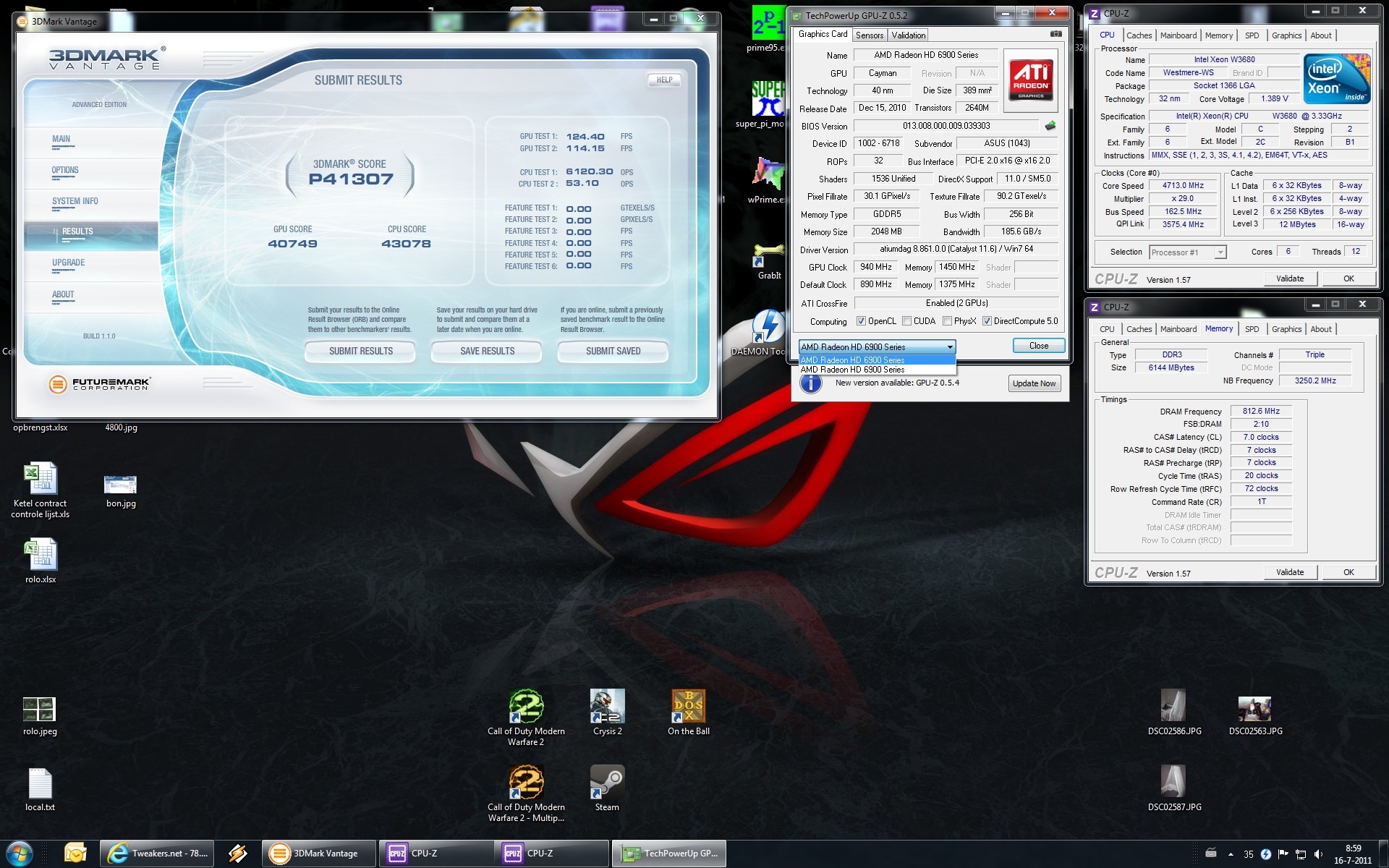Open the DAEMON Tools desktop icon
The height and width of the screenshot is (868, 1389).
(768, 333)
